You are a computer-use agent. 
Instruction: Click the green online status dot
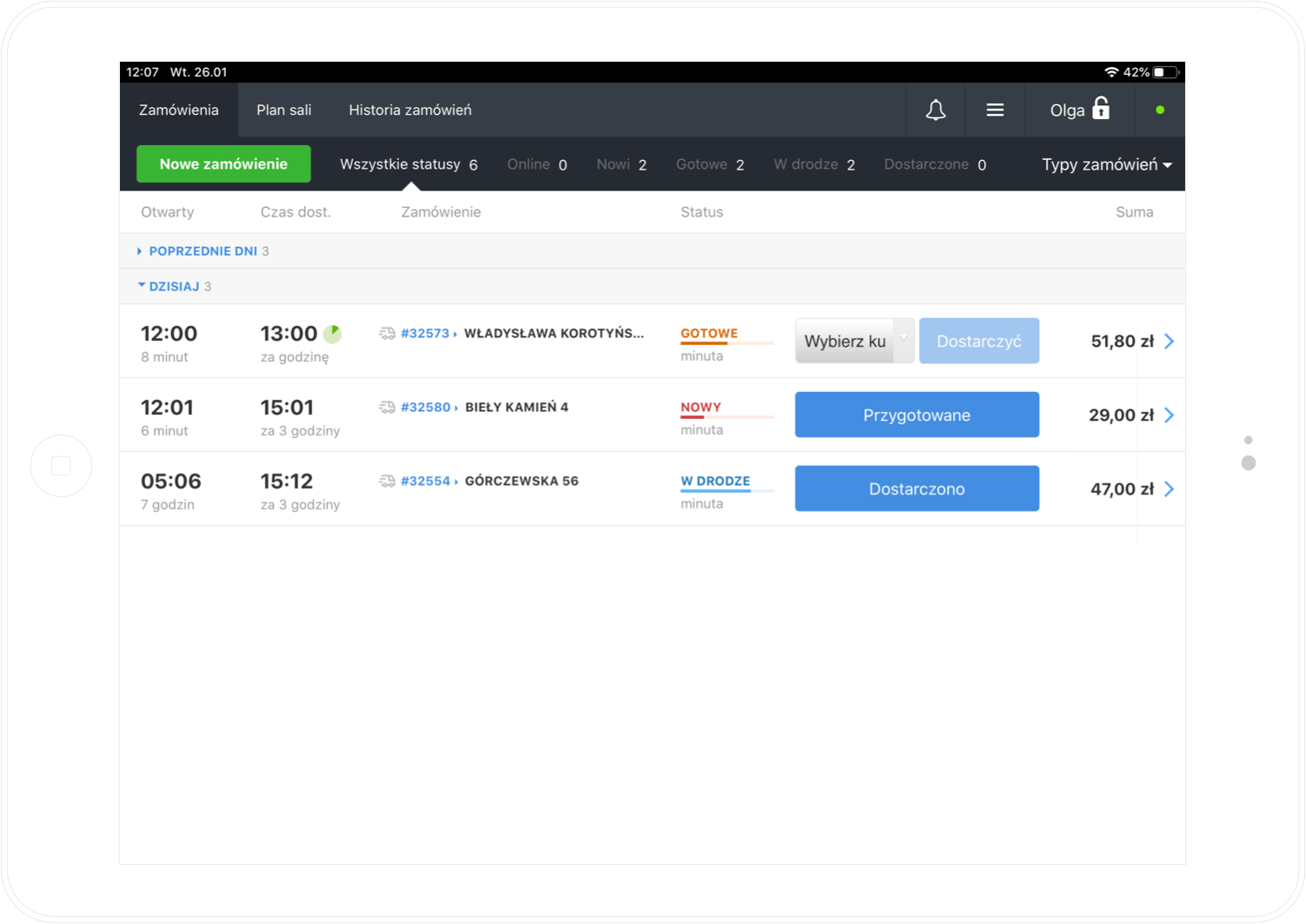1160,110
